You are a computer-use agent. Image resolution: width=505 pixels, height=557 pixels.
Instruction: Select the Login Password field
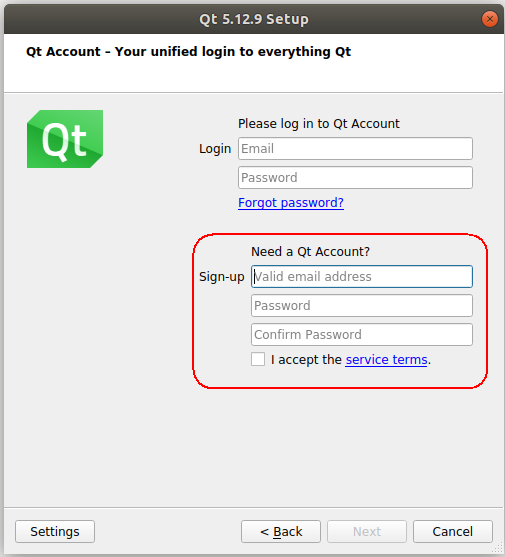[x=355, y=178]
